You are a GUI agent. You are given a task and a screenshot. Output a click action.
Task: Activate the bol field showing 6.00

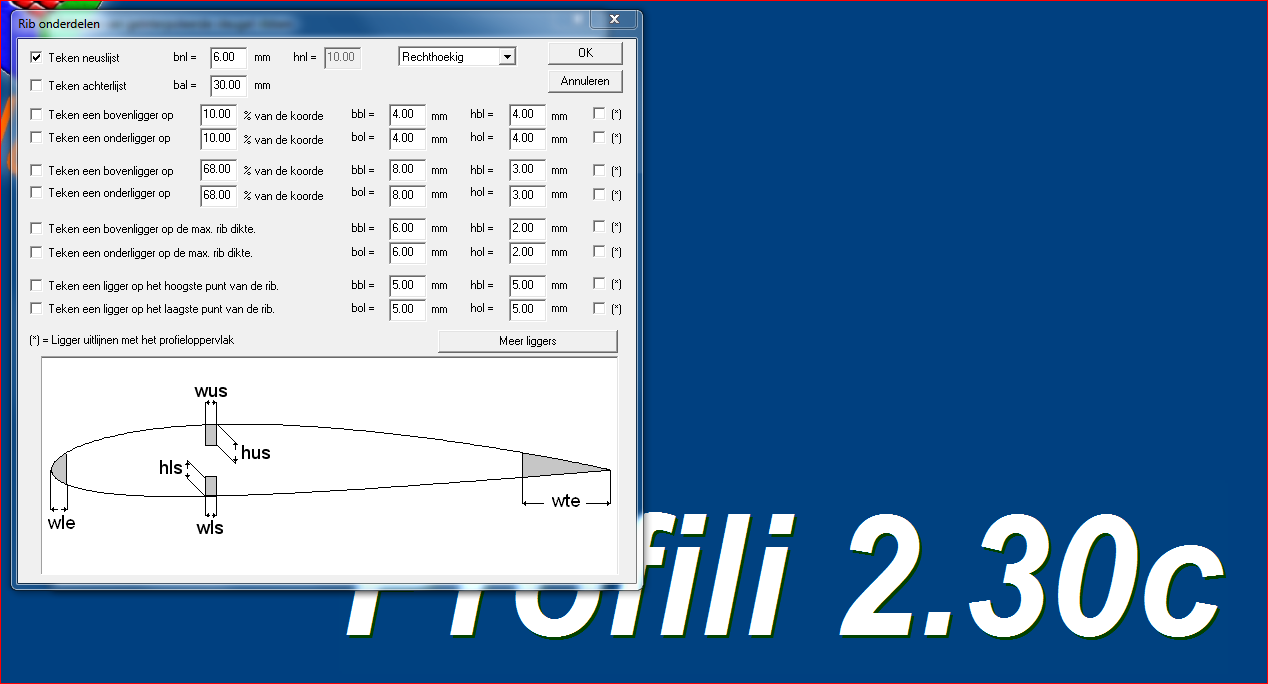408,252
